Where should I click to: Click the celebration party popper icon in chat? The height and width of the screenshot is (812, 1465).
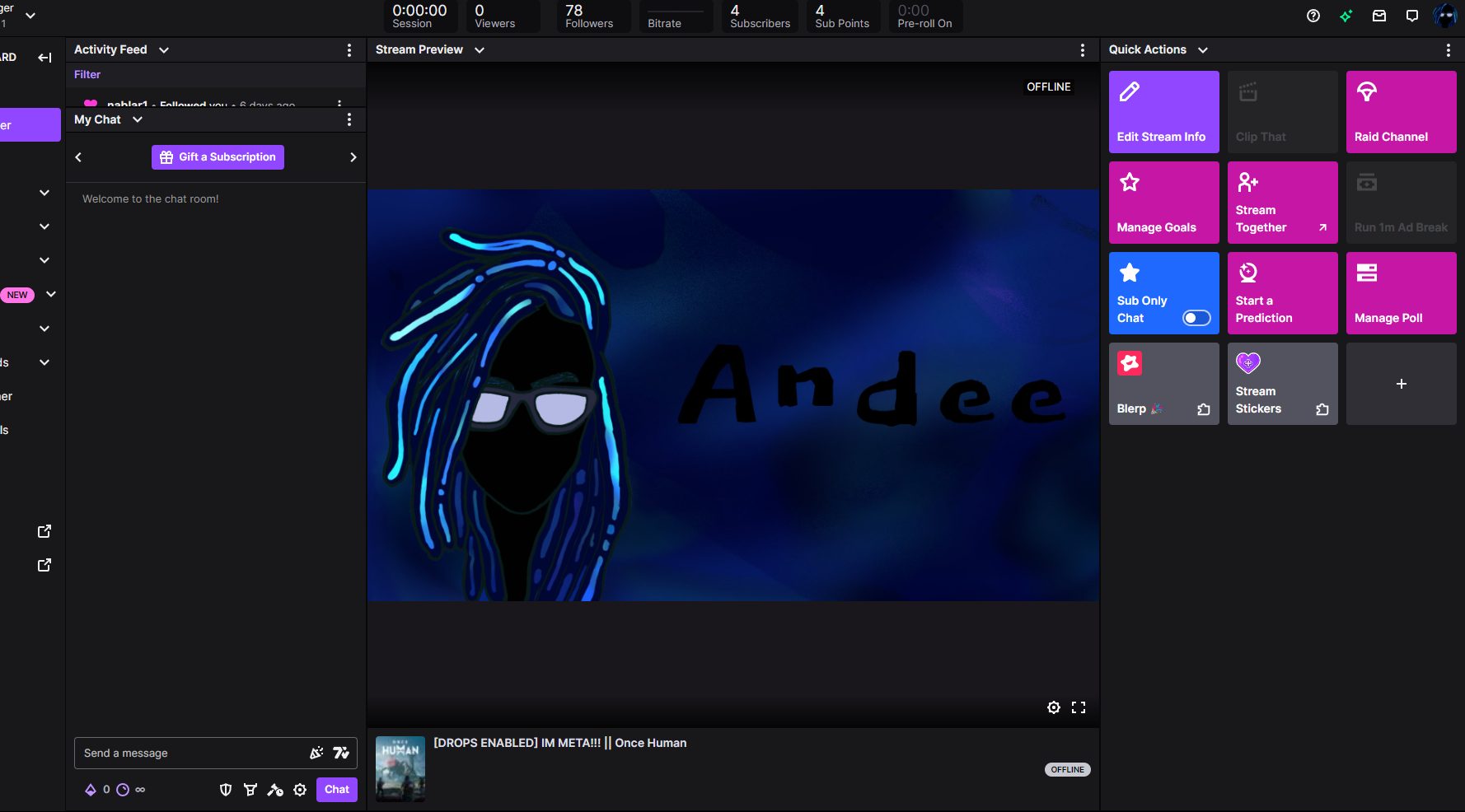(x=316, y=753)
